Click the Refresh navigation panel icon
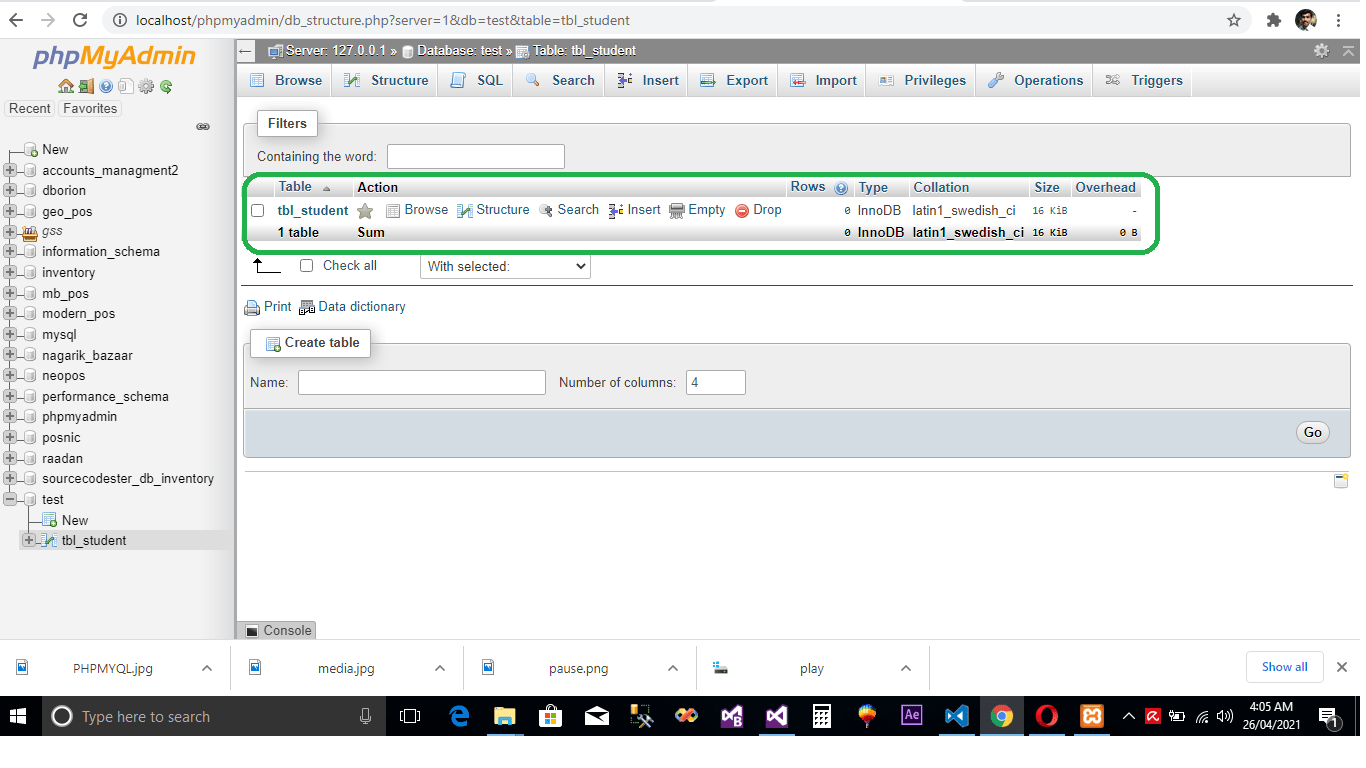The width and height of the screenshot is (1366, 768). [164, 87]
